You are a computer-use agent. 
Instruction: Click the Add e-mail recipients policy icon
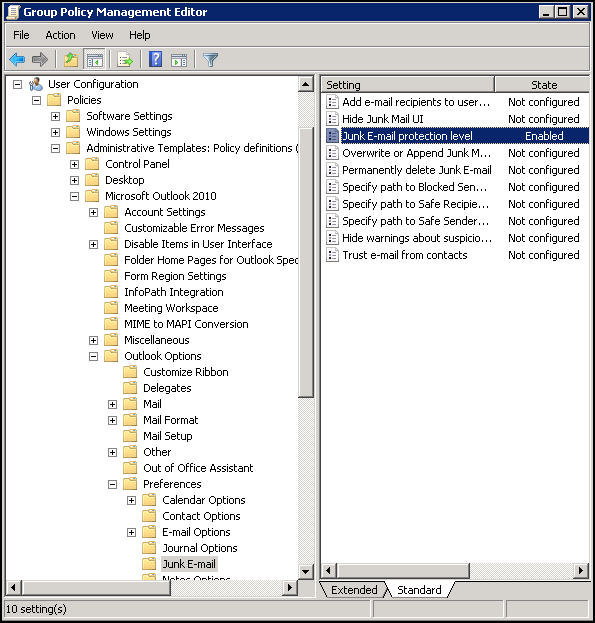(x=332, y=102)
